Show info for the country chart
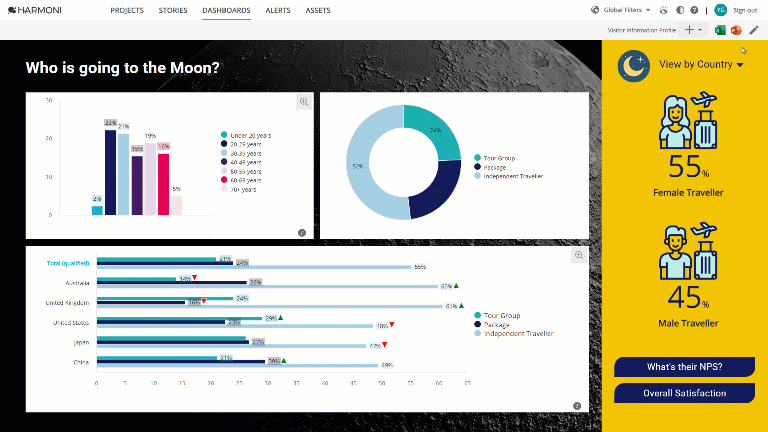Viewport: 768px width, 432px height. pyautogui.click(x=577, y=406)
